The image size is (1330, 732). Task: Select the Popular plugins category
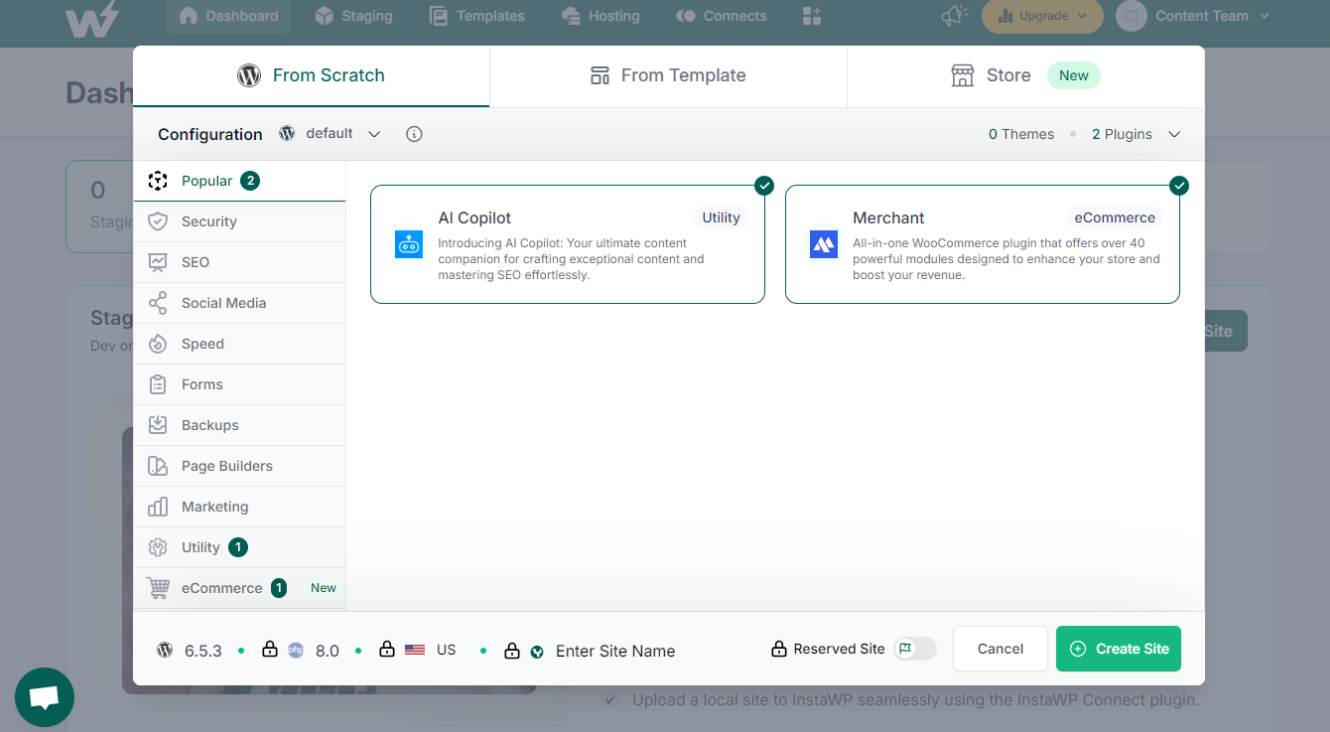[239, 181]
